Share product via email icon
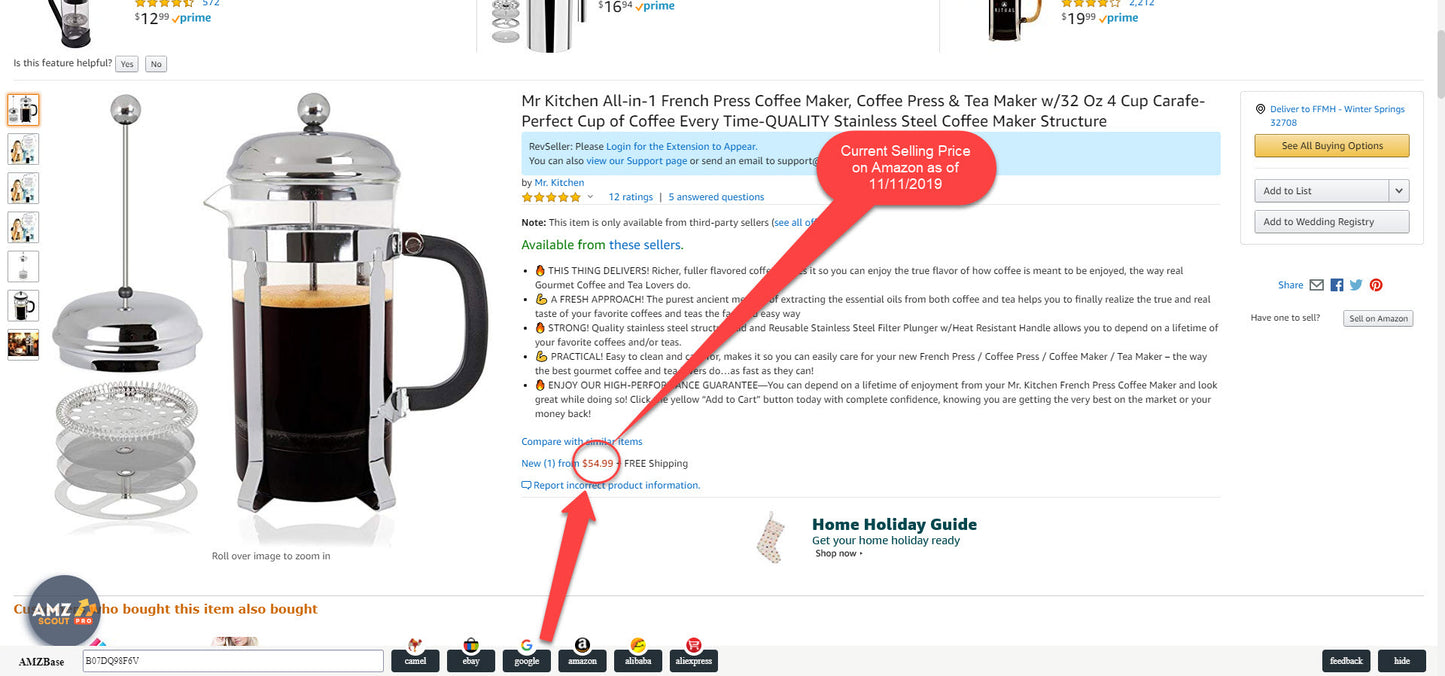Image resolution: width=1445 pixels, height=676 pixels. pyautogui.click(x=1316, y=285)
